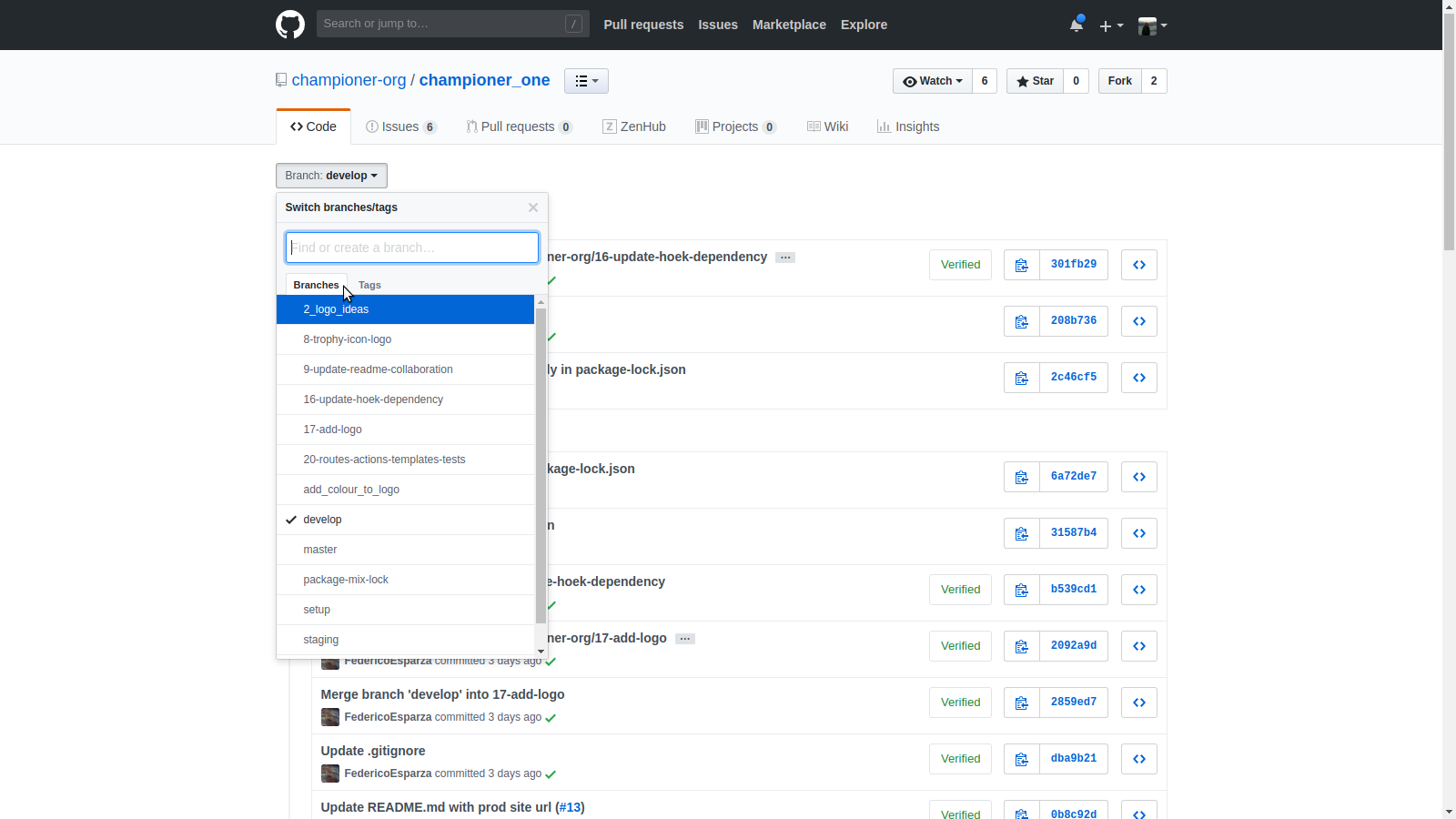The image size is (1456, 819).
Task: Copy full SHA for commit 6a72de7
Action: point(1022,477)
